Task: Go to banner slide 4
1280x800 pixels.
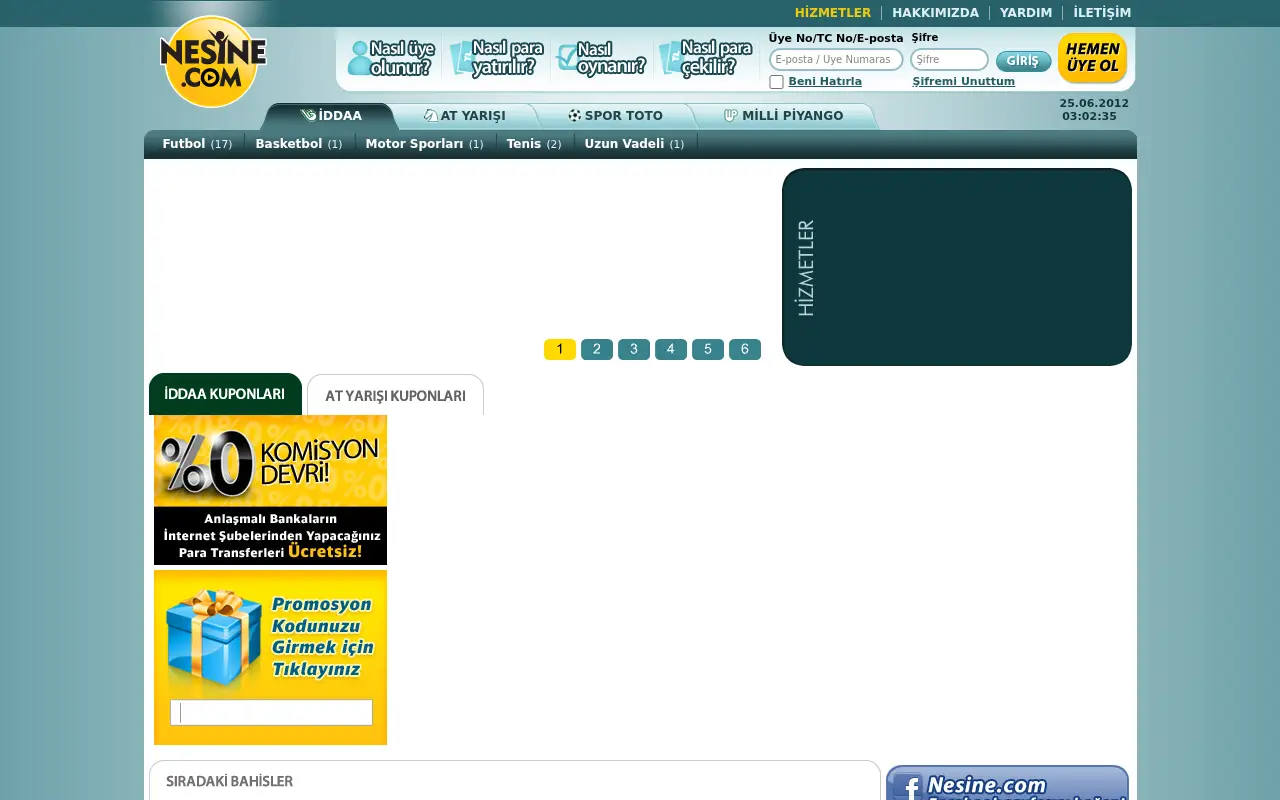Action: pyautogui.click(x=671, y=349)
